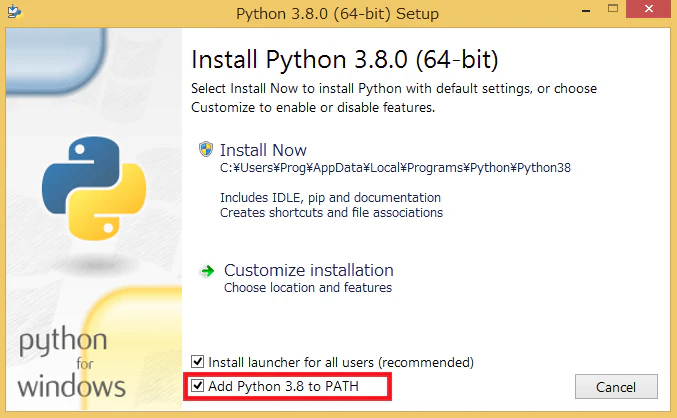
Task: Maximize the Python Setup window
Action: point(613,9)
